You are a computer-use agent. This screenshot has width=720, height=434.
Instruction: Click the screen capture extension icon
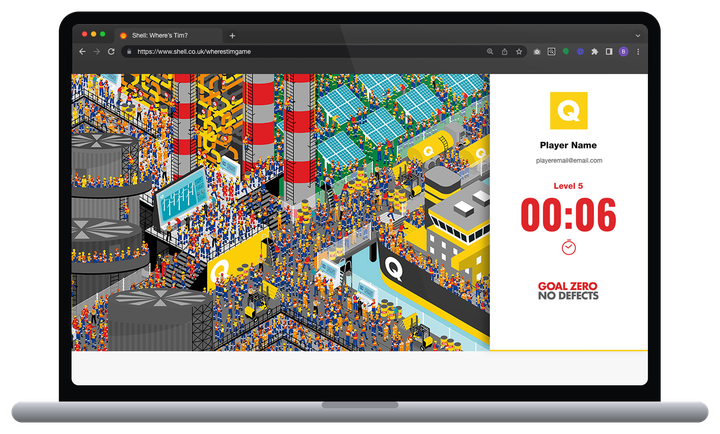coord(551,52)
